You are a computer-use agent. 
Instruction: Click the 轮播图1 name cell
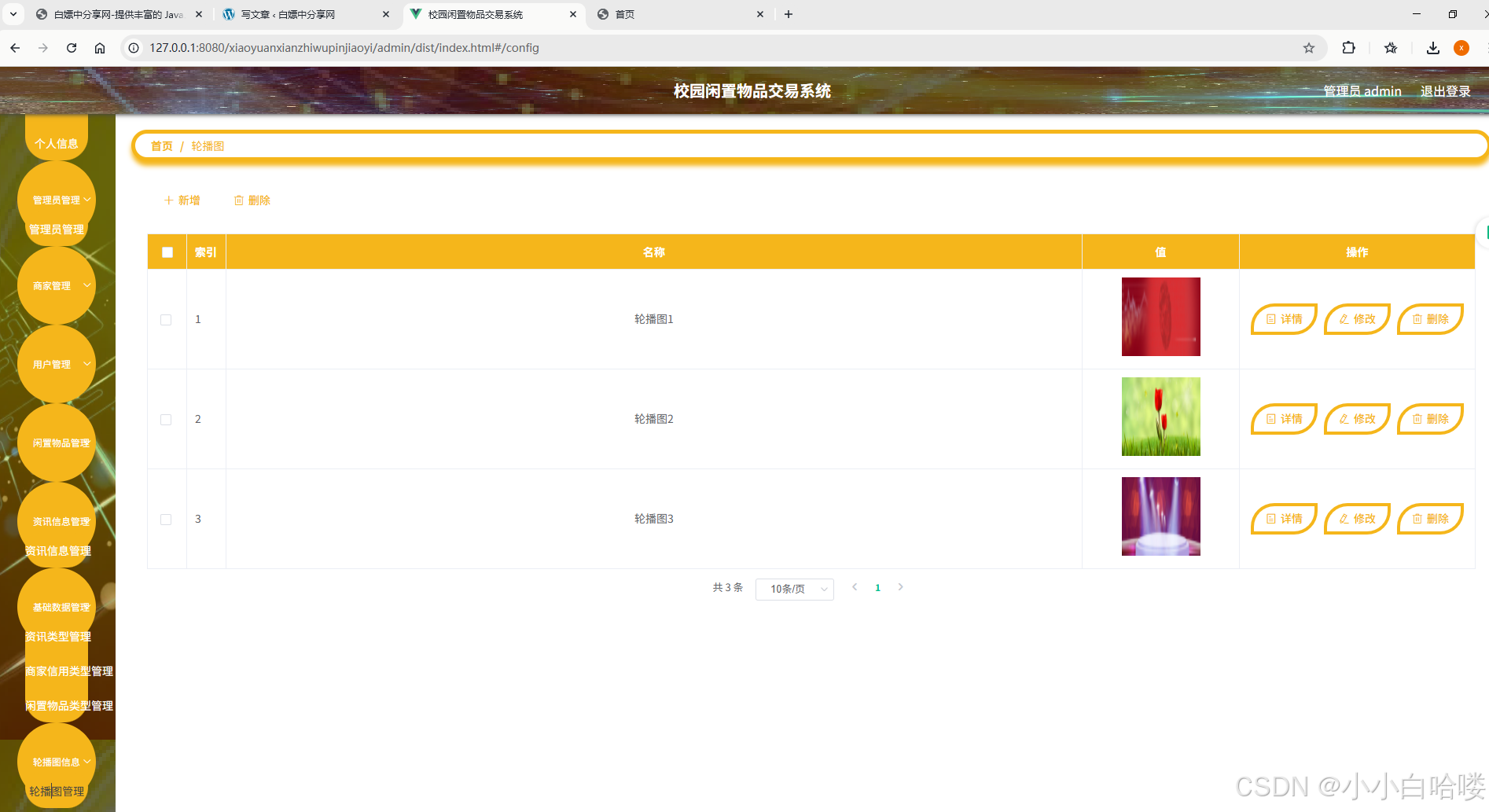pos(654,319)
